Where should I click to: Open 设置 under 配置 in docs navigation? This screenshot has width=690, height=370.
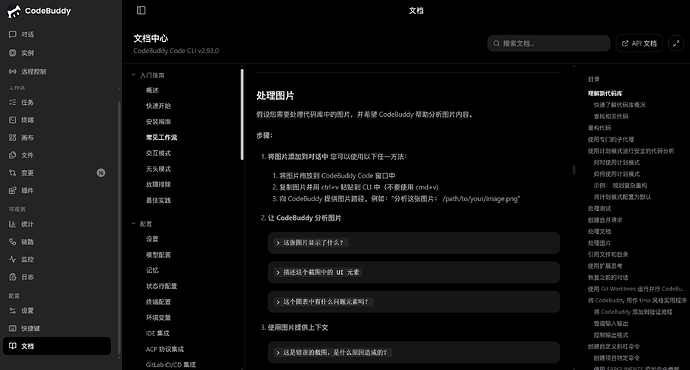[152, 239]
